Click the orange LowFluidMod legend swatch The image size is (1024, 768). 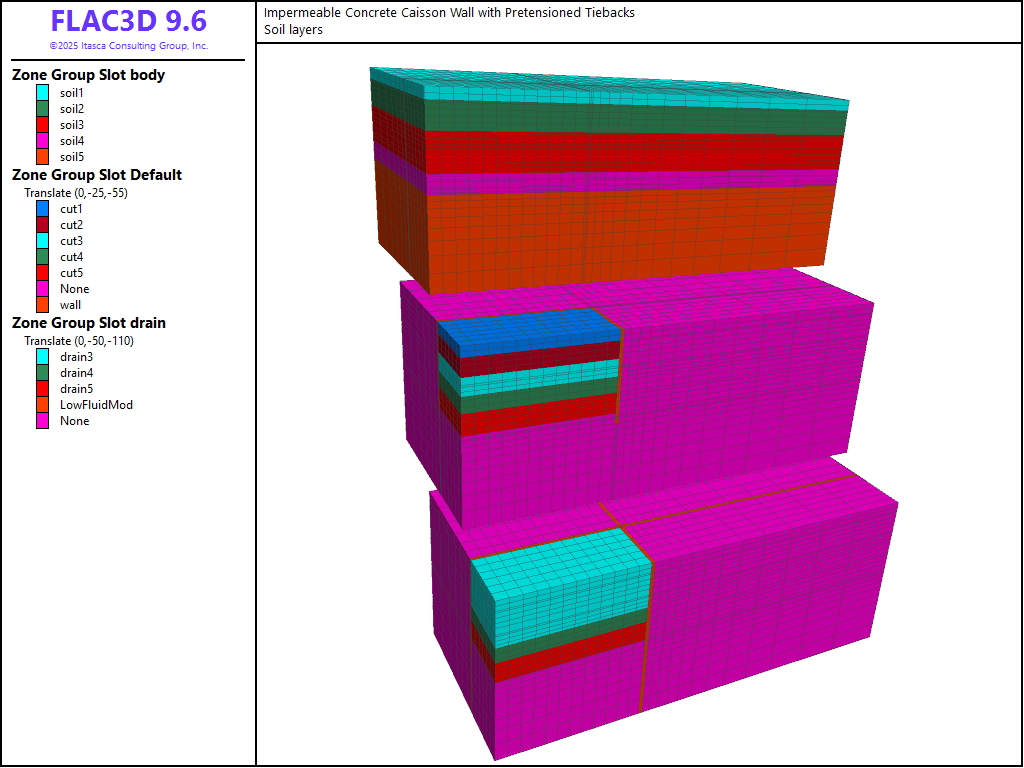(42, 404)
